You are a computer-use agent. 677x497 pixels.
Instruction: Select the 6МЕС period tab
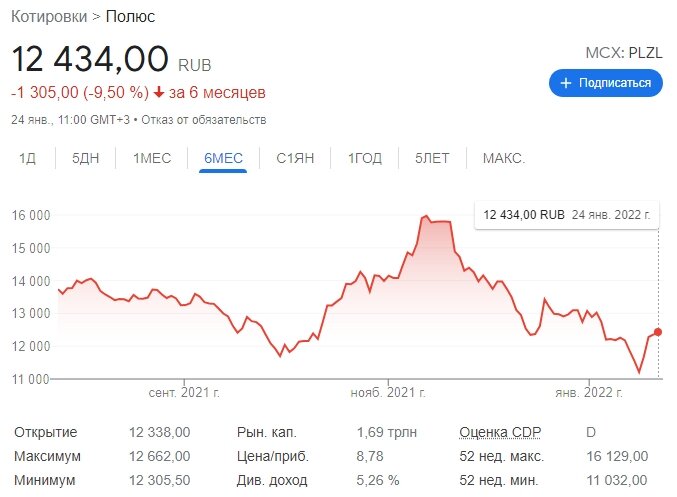(223, 158)
